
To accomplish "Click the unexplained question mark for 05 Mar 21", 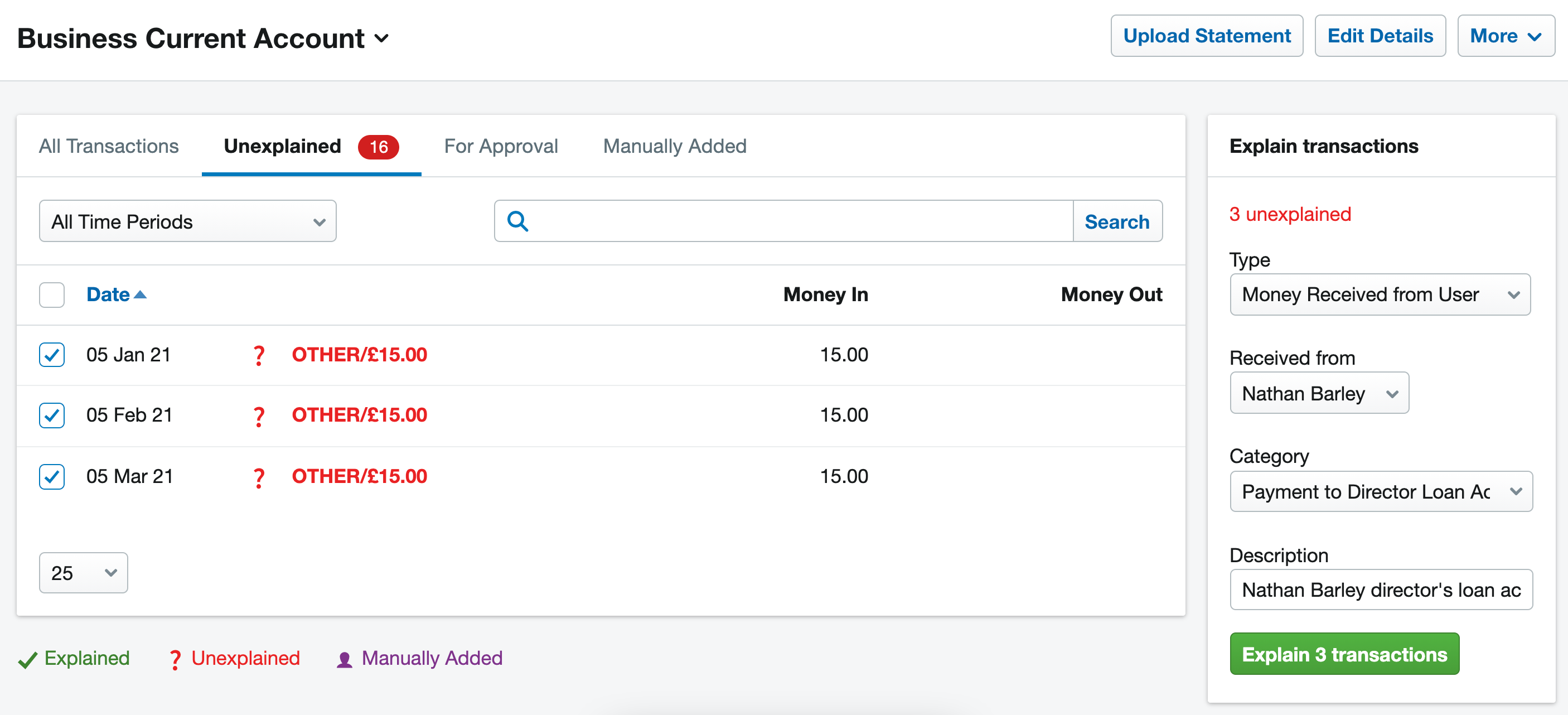I will [x=259, y=477].
